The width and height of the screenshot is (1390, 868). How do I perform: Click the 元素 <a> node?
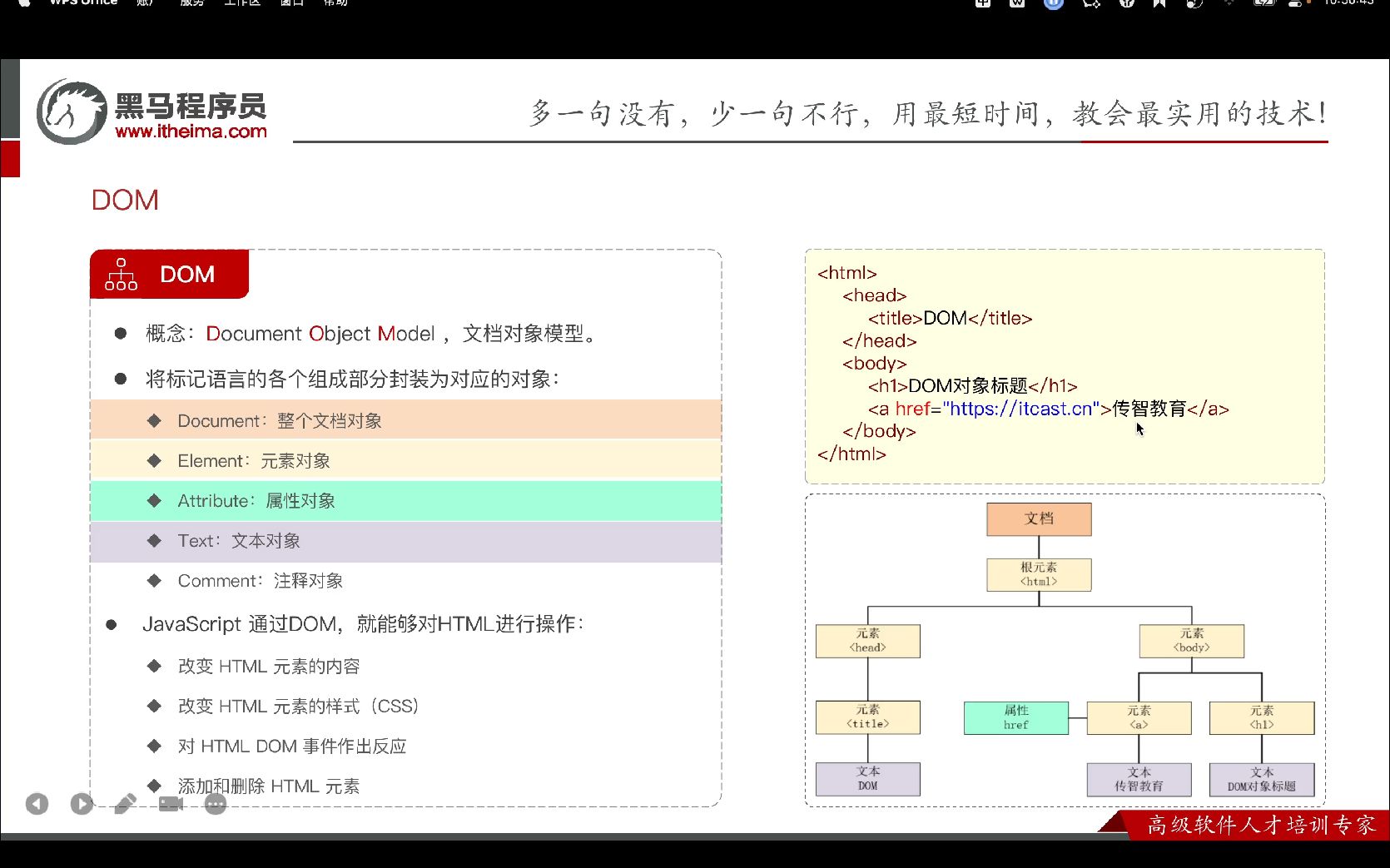point(1139,718)
